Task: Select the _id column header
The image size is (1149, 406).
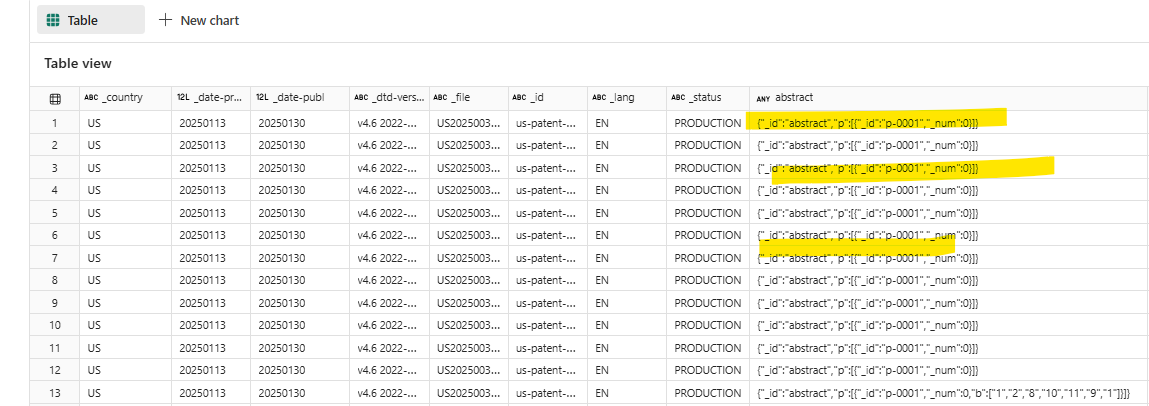Action: click(547, 97)
